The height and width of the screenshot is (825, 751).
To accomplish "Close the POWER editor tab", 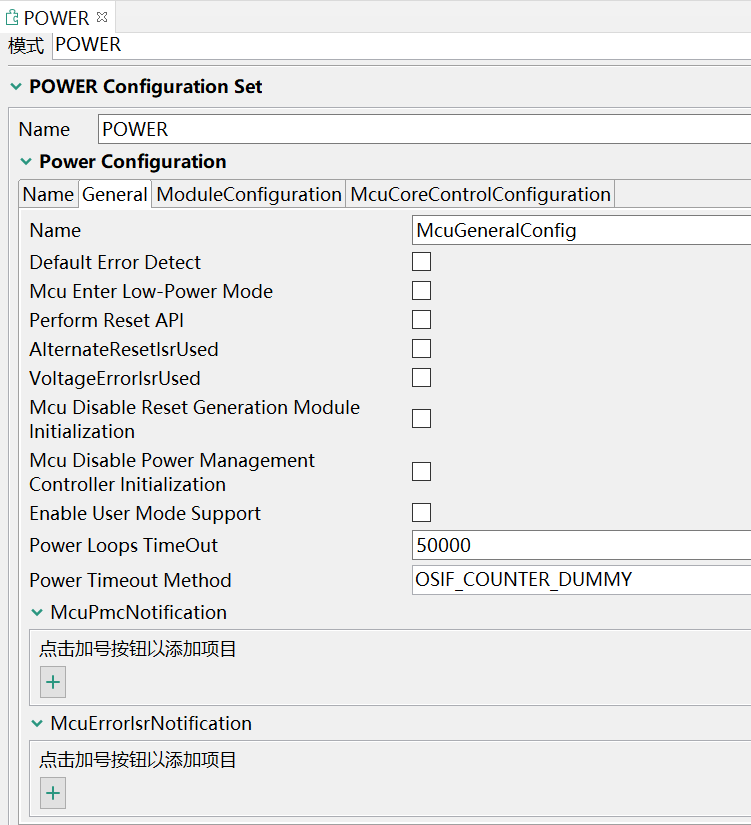I will 102,17.
